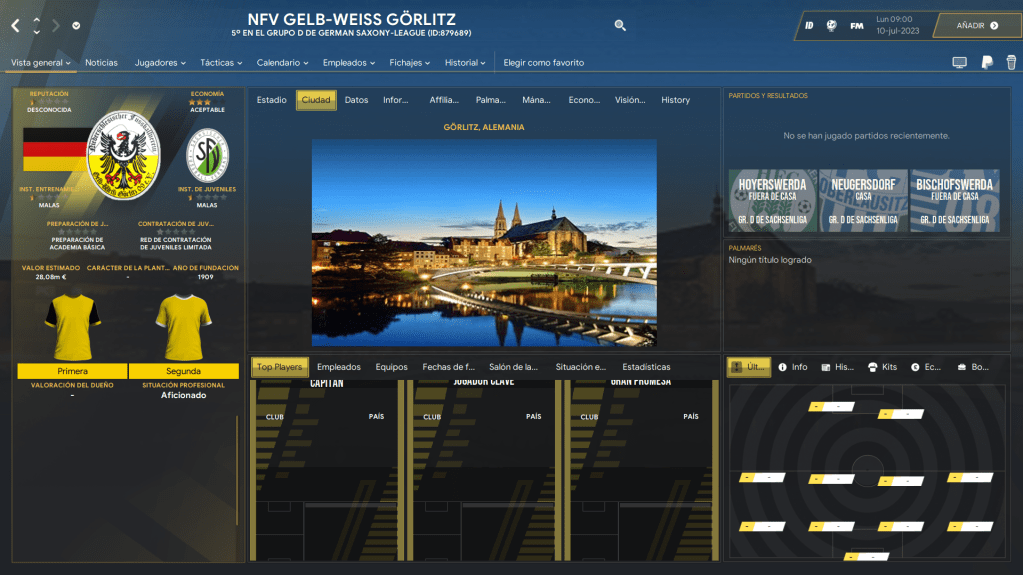Open the Hoyerswerda fixture card

coord(773,201)
